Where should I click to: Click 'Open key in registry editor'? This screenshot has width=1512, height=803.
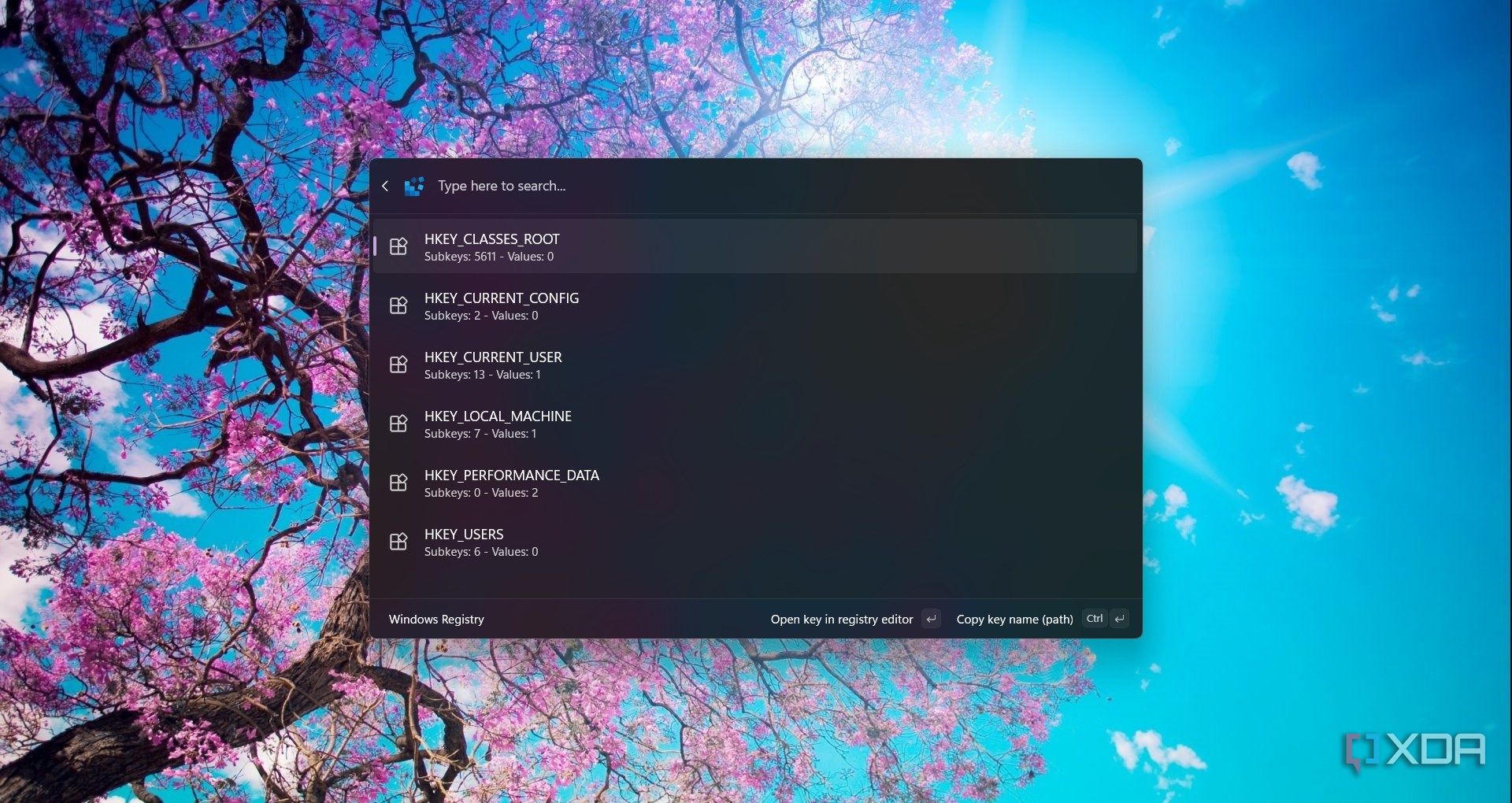[841, 620]
